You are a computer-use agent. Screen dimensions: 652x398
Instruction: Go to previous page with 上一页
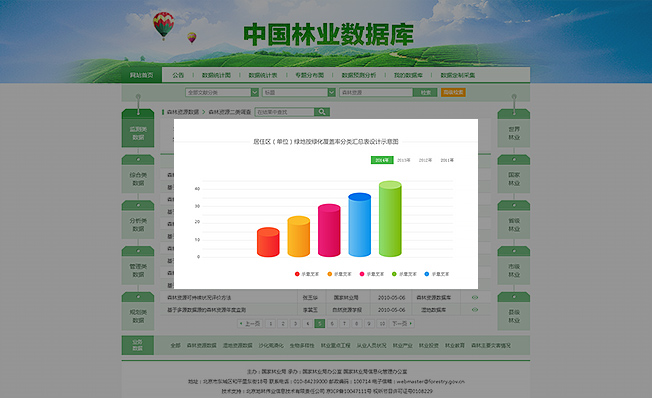[x=249, y=324]
